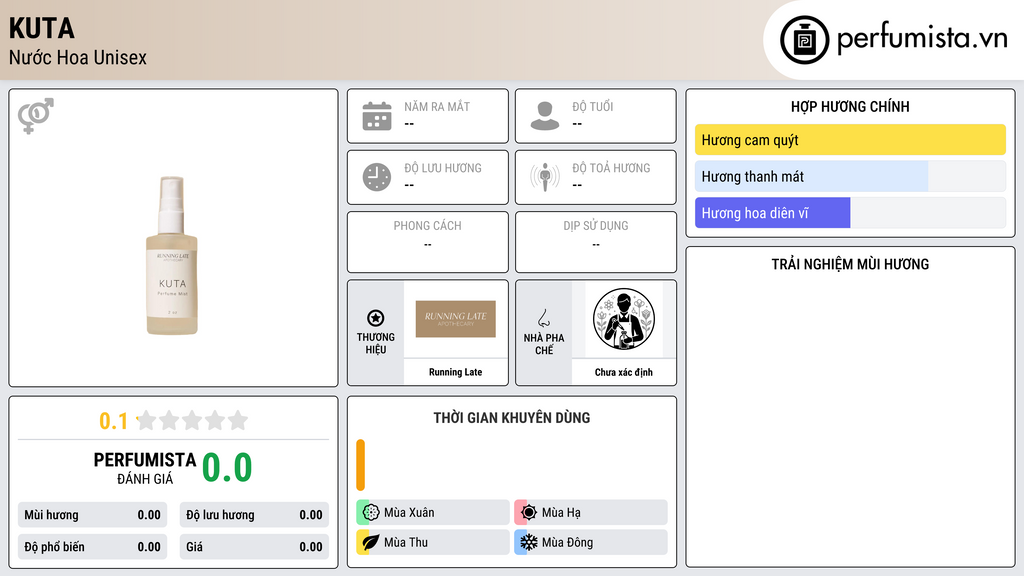Click the orange time-of-day bar
The height and width of the screenshot is (576, 1024).
(360, 465)
